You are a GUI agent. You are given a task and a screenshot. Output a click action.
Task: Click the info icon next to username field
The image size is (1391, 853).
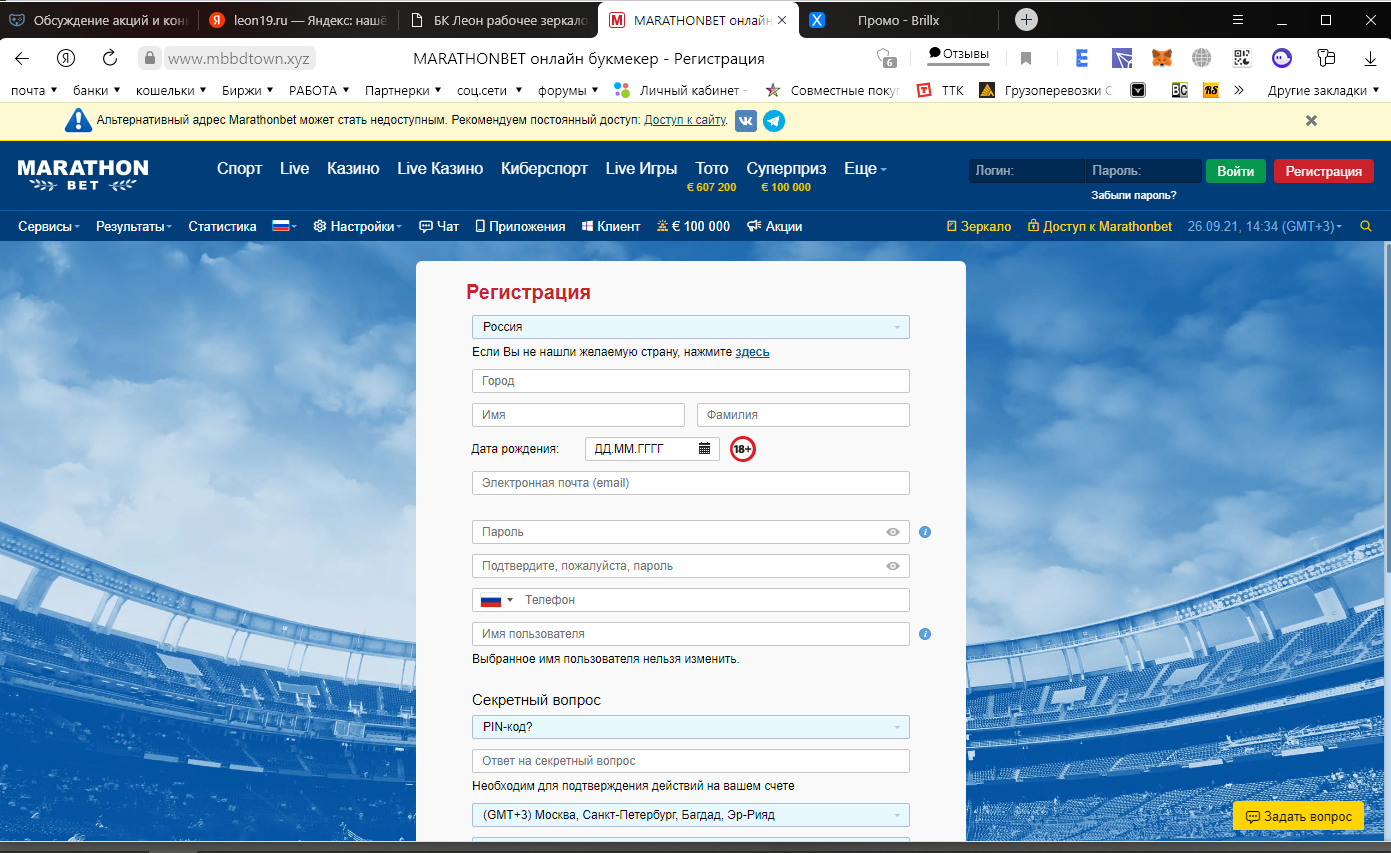coord(925,634)
